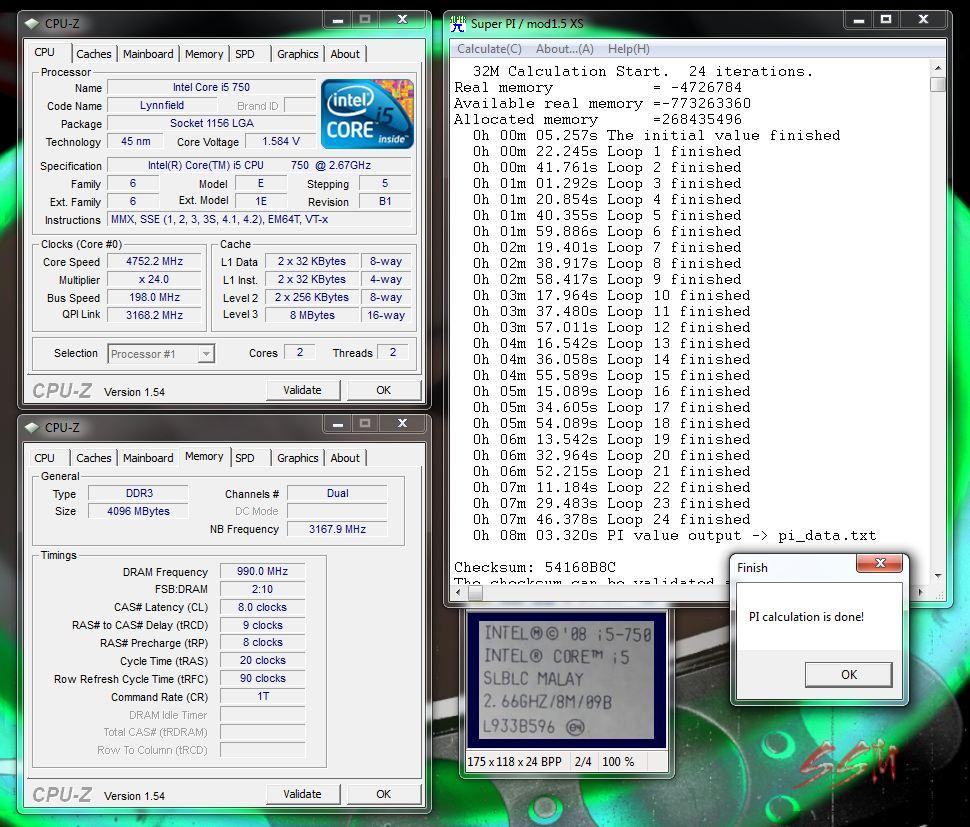Click the Super PI horizontal scrollbar thumb
This screenshot has height=827, width=970.
(x=475, y=593)
